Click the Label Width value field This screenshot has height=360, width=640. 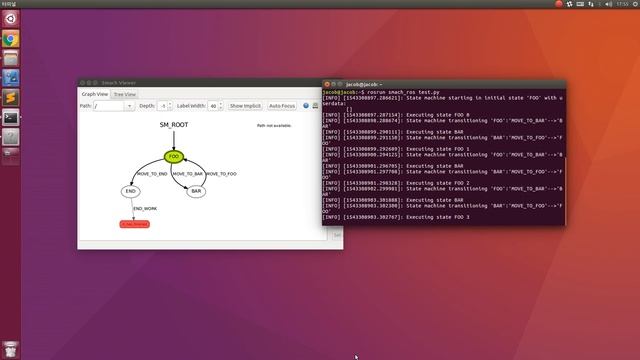213,106
